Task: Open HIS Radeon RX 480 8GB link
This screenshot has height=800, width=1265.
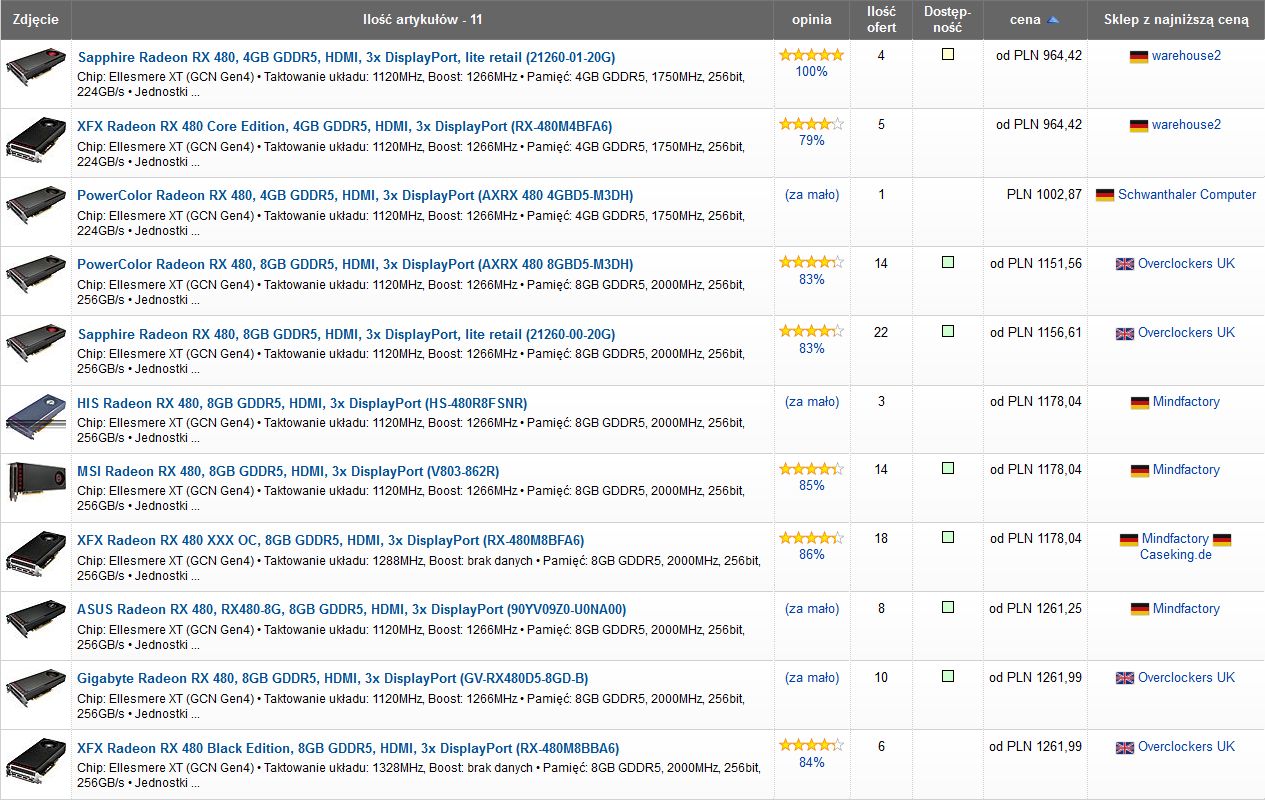Action: (x=302, y=403)
